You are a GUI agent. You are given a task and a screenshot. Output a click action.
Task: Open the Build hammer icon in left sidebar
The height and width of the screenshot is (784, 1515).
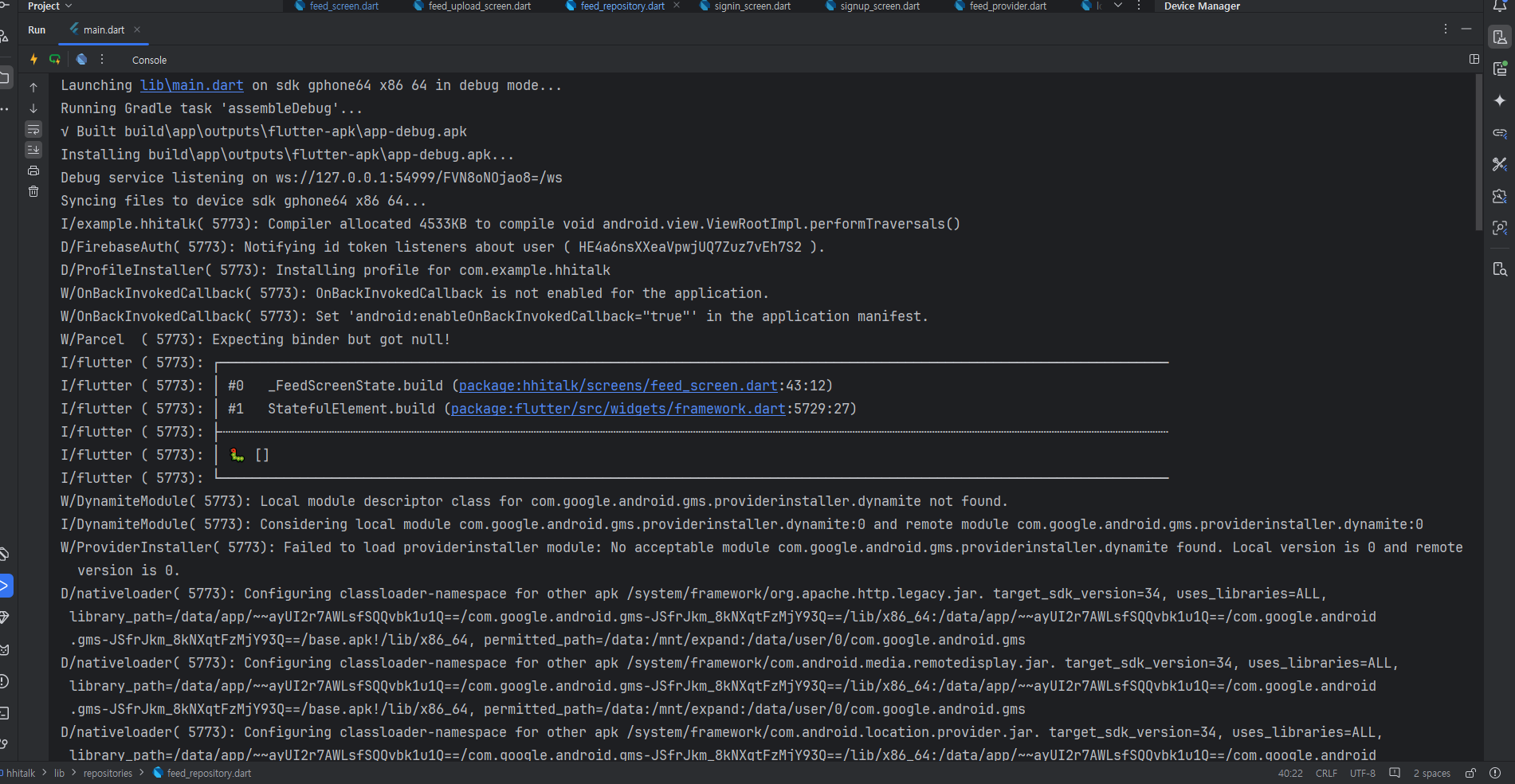(4, 554)
